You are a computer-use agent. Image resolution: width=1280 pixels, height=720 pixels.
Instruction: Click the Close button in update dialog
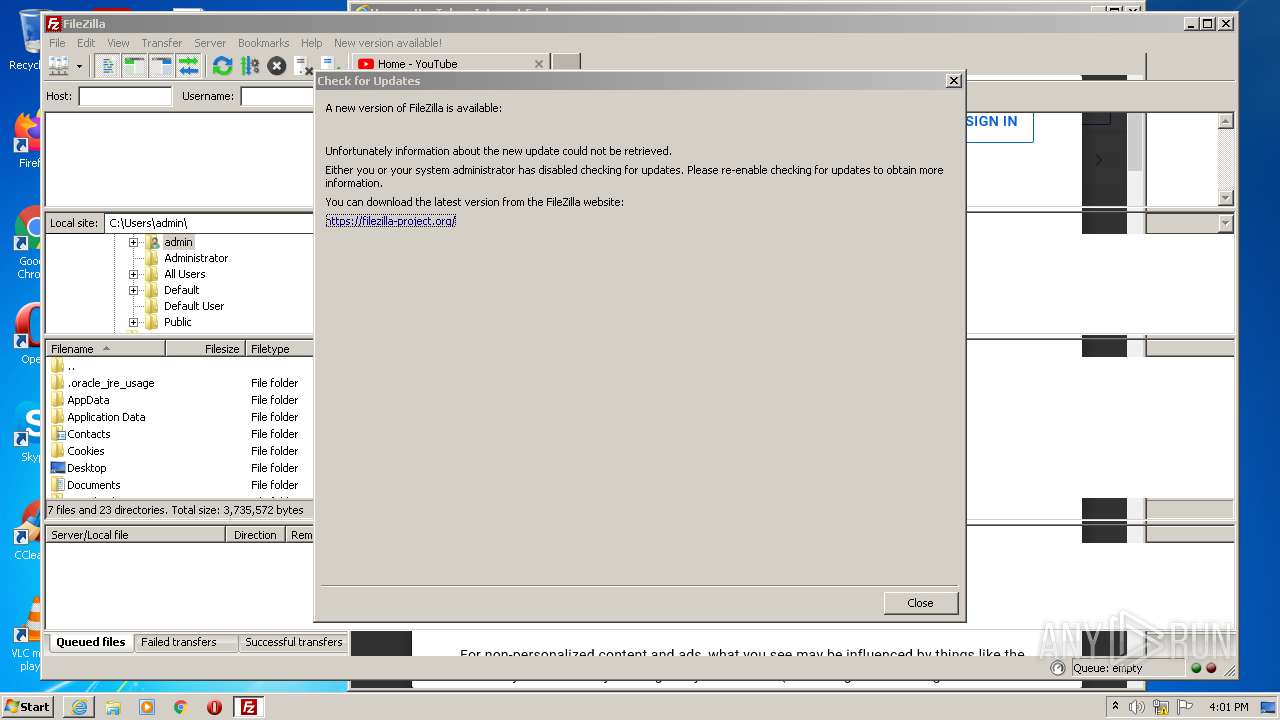(920, 603)
